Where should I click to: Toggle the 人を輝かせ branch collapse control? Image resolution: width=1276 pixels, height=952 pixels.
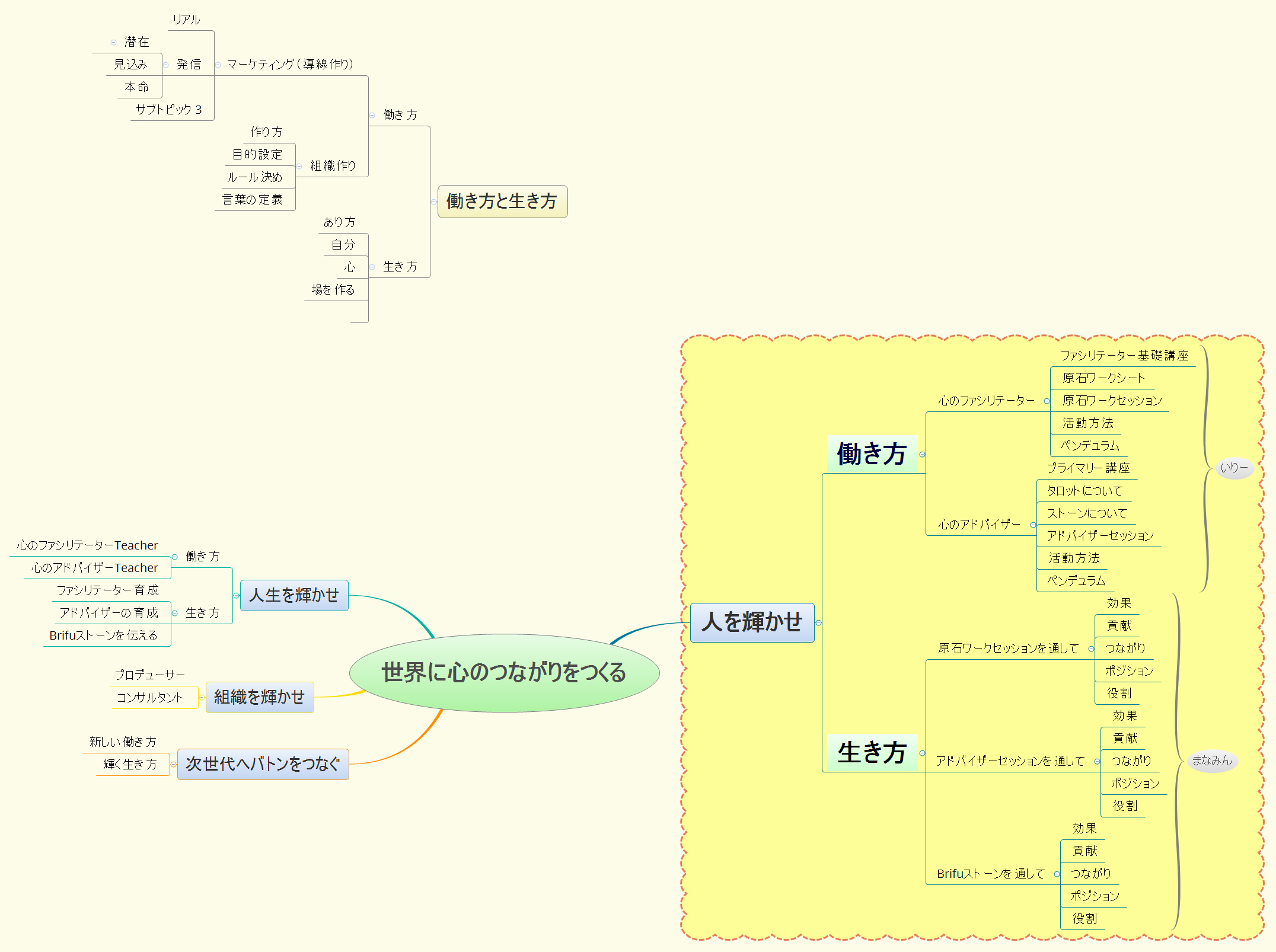tap(819, 622)
